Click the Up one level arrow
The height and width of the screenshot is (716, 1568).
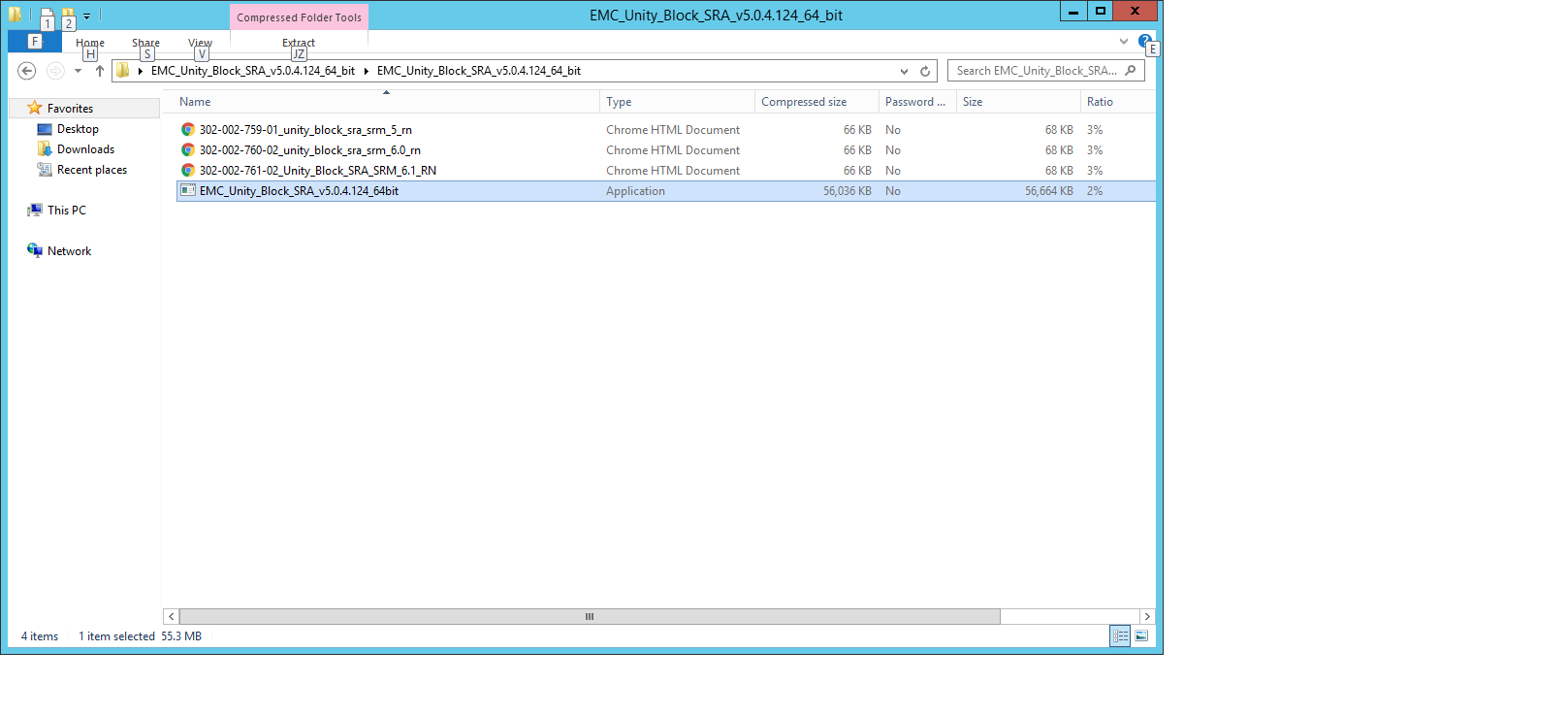(x=99, y=71)
